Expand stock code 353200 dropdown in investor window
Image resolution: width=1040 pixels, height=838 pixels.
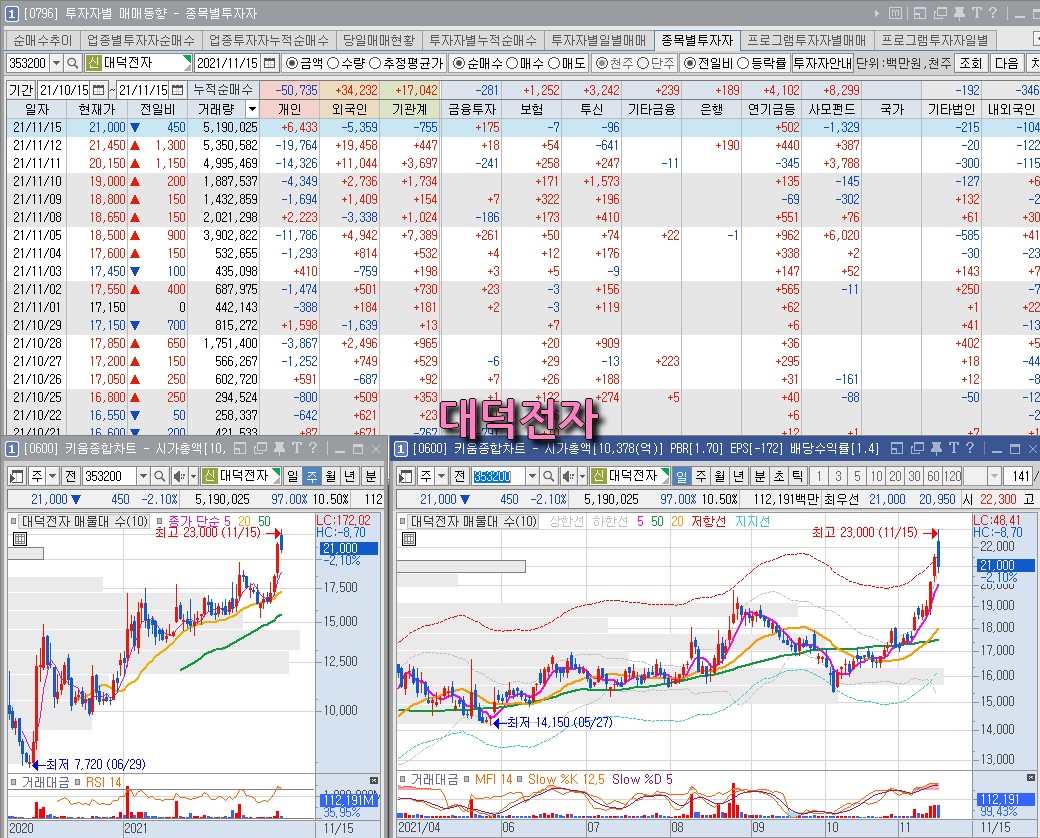pos(56,63)
